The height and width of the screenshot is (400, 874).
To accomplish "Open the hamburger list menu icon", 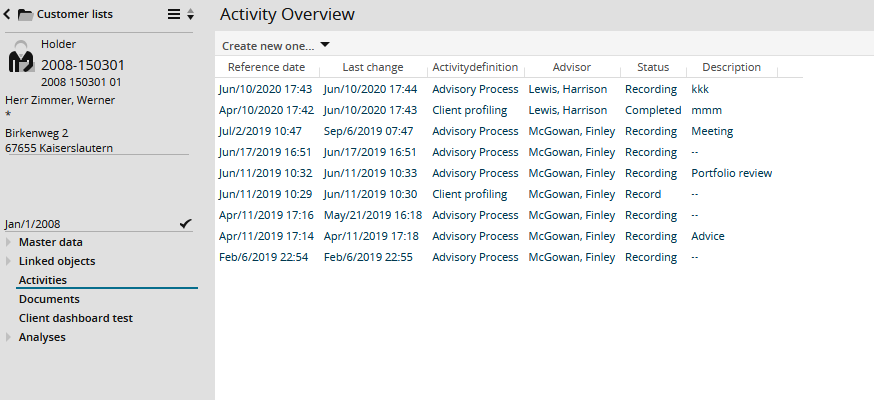I will tap(174, 14).
